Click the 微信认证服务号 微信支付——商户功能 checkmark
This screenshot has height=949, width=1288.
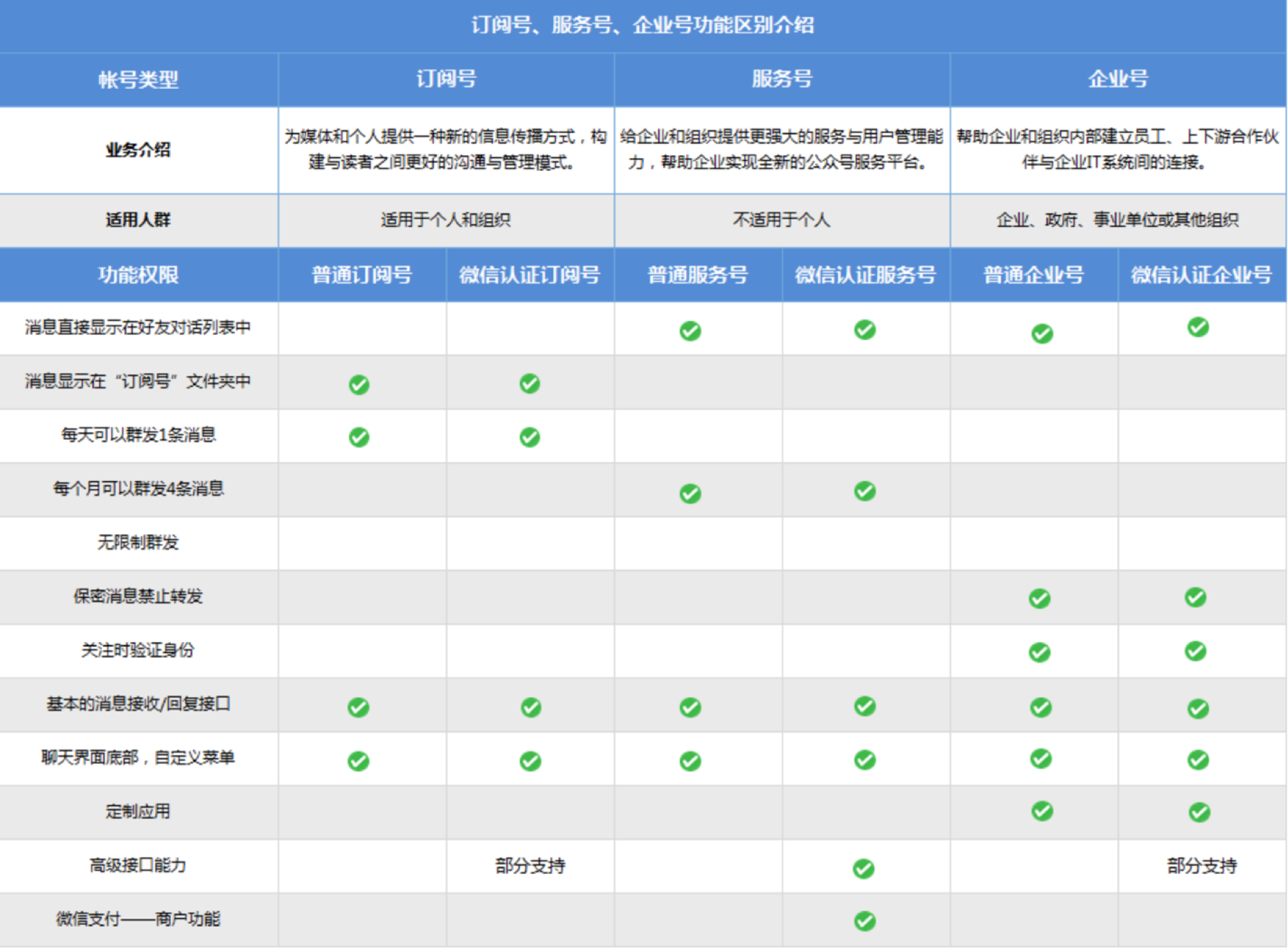point(865,919)
